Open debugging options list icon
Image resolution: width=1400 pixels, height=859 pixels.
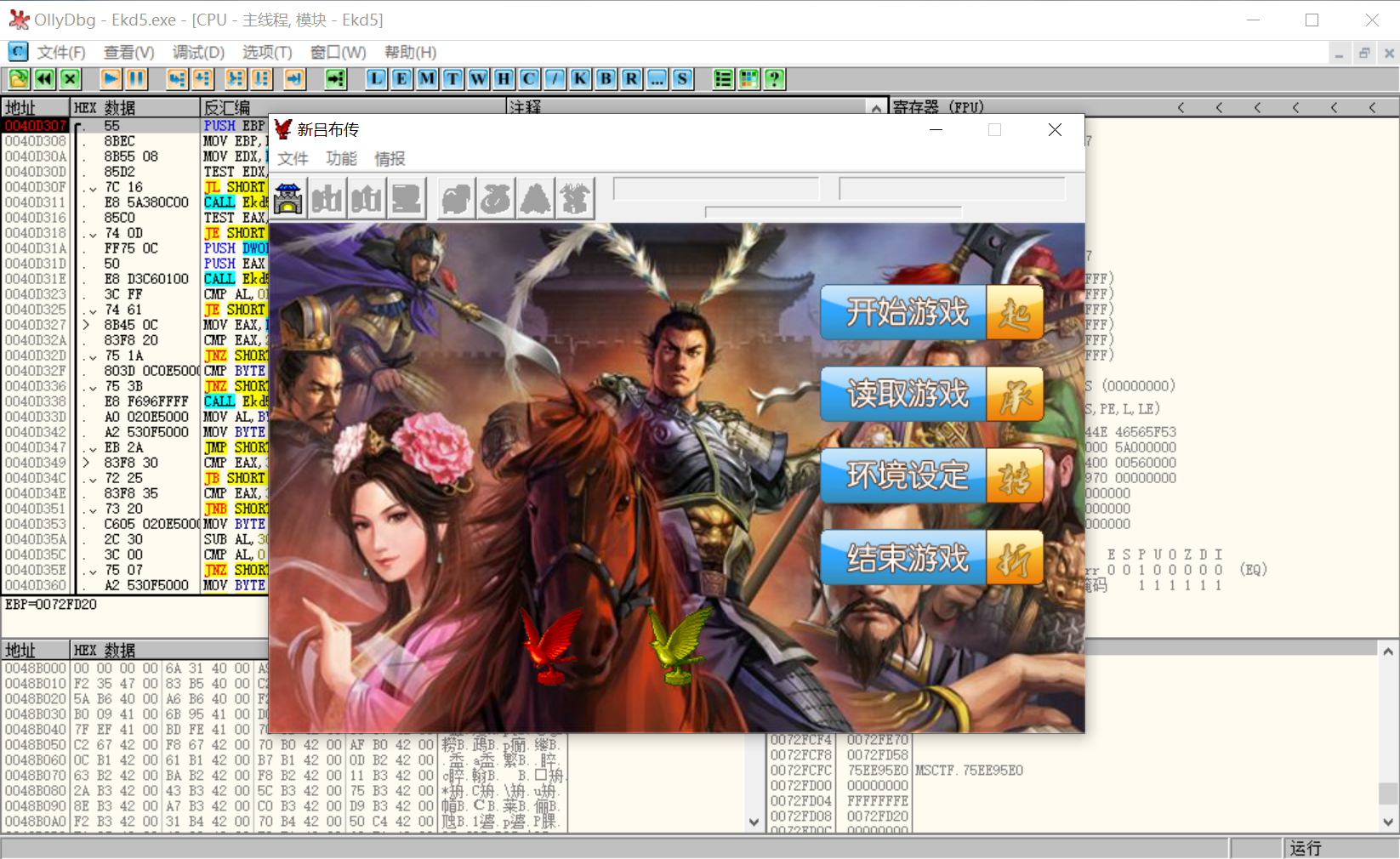(723, 79)
